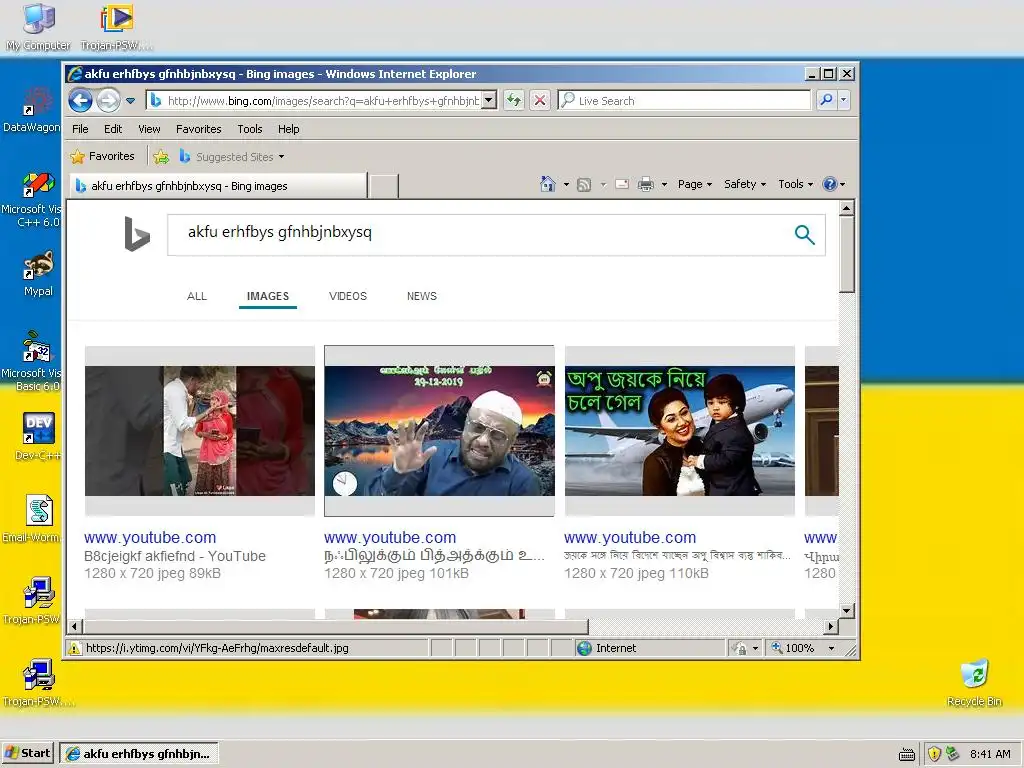
Task: Open the zoom level 100% control
Action: point(803,648)
